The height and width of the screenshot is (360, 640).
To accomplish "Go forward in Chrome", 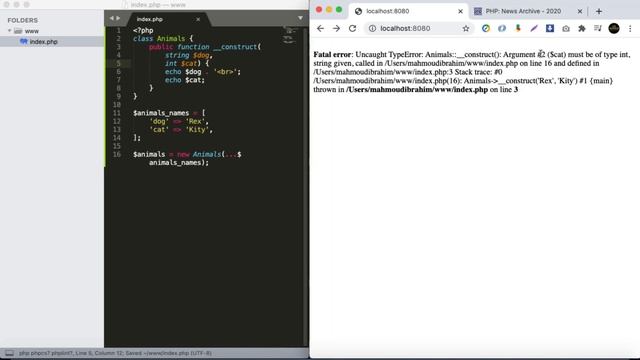I will [x=336, y=28].
